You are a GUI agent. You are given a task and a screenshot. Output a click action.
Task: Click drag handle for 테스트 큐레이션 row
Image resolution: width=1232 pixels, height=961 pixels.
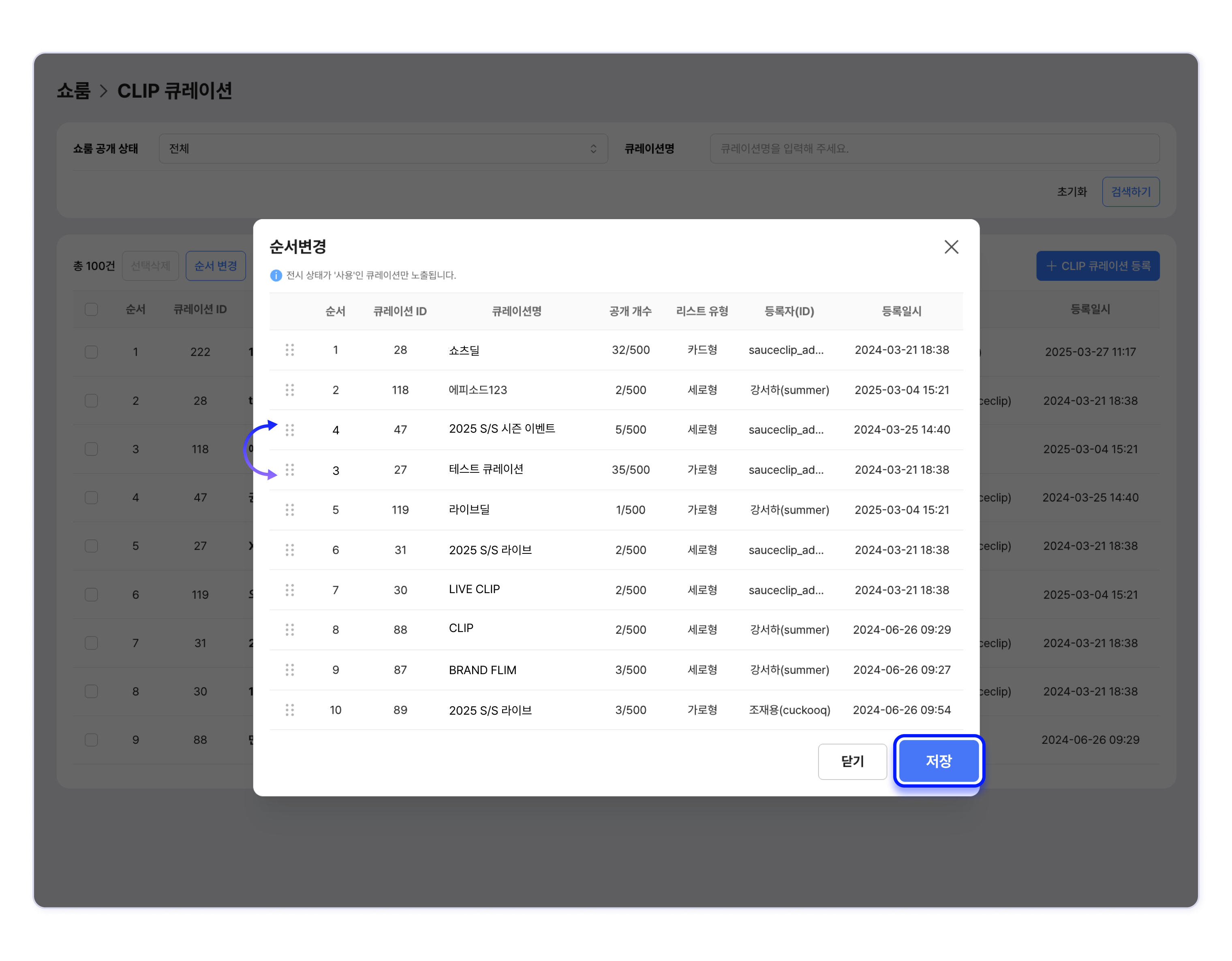click(x=289, y=470)
